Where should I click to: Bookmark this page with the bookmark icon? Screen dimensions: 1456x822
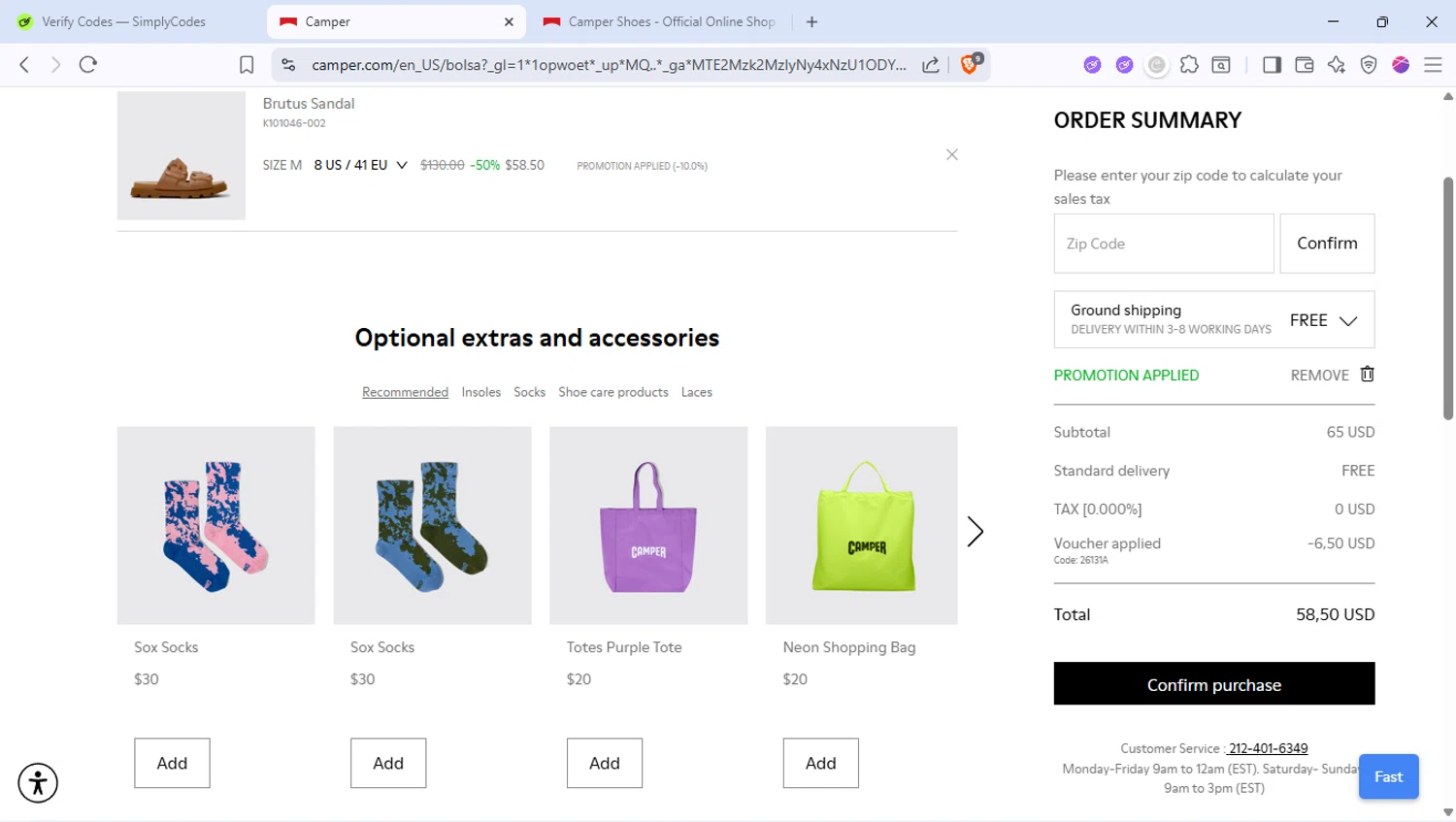coord(247,65)
